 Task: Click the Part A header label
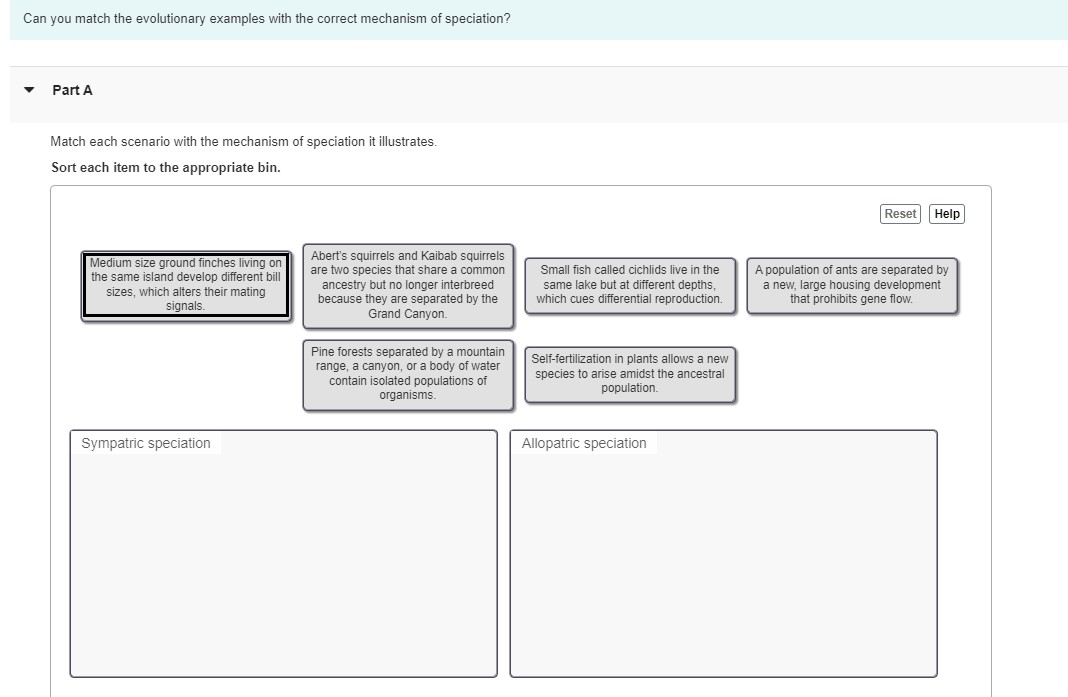pyautogui.click(x=72, y=90)
